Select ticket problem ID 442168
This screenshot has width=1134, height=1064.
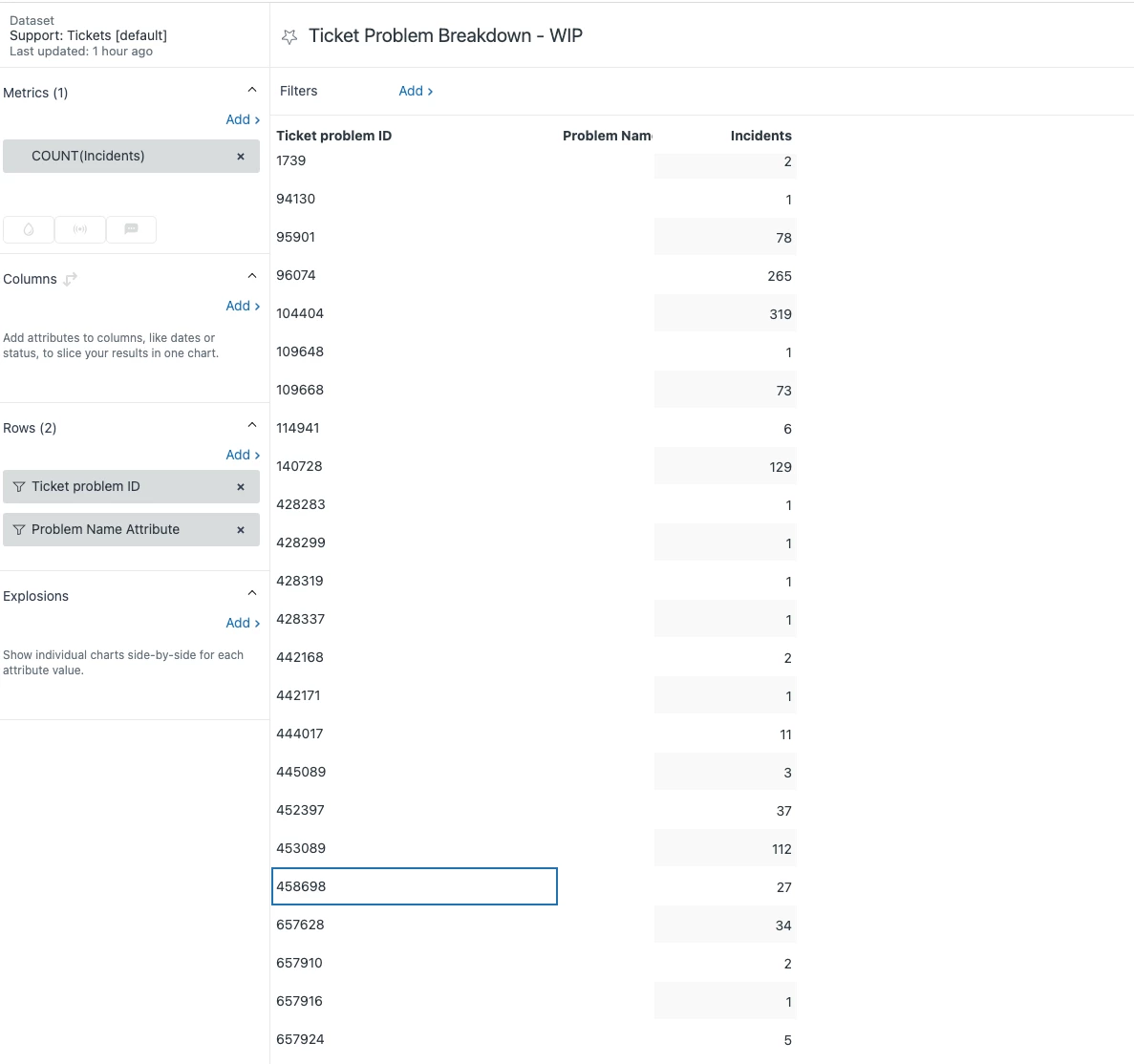click(x=300, y=658)
